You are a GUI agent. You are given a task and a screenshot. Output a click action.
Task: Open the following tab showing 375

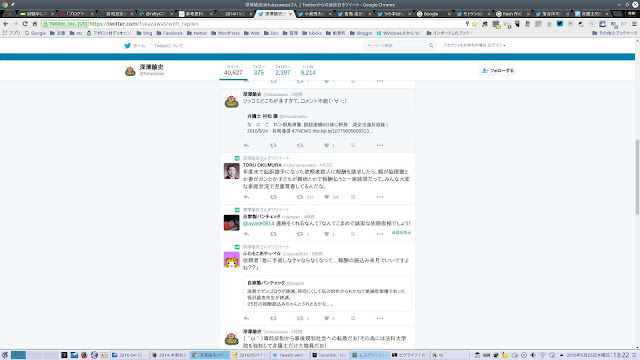[259, 70]
